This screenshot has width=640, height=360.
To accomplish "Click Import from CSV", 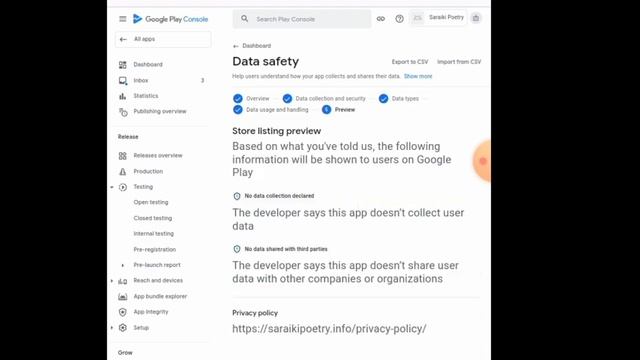I will 459,62.
